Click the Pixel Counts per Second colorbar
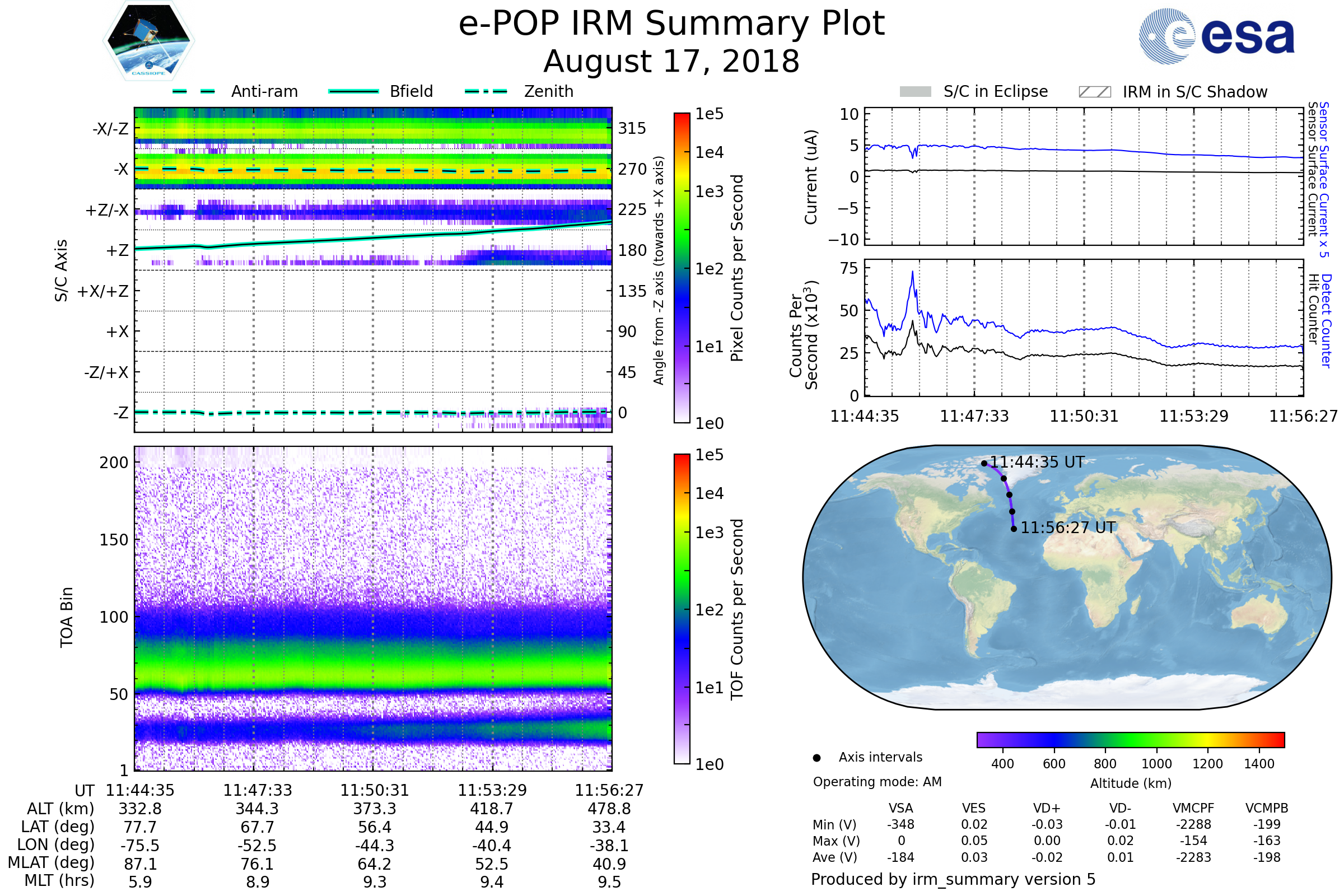The width and height of the screenshot is (1344, 896). click(682, 268)
